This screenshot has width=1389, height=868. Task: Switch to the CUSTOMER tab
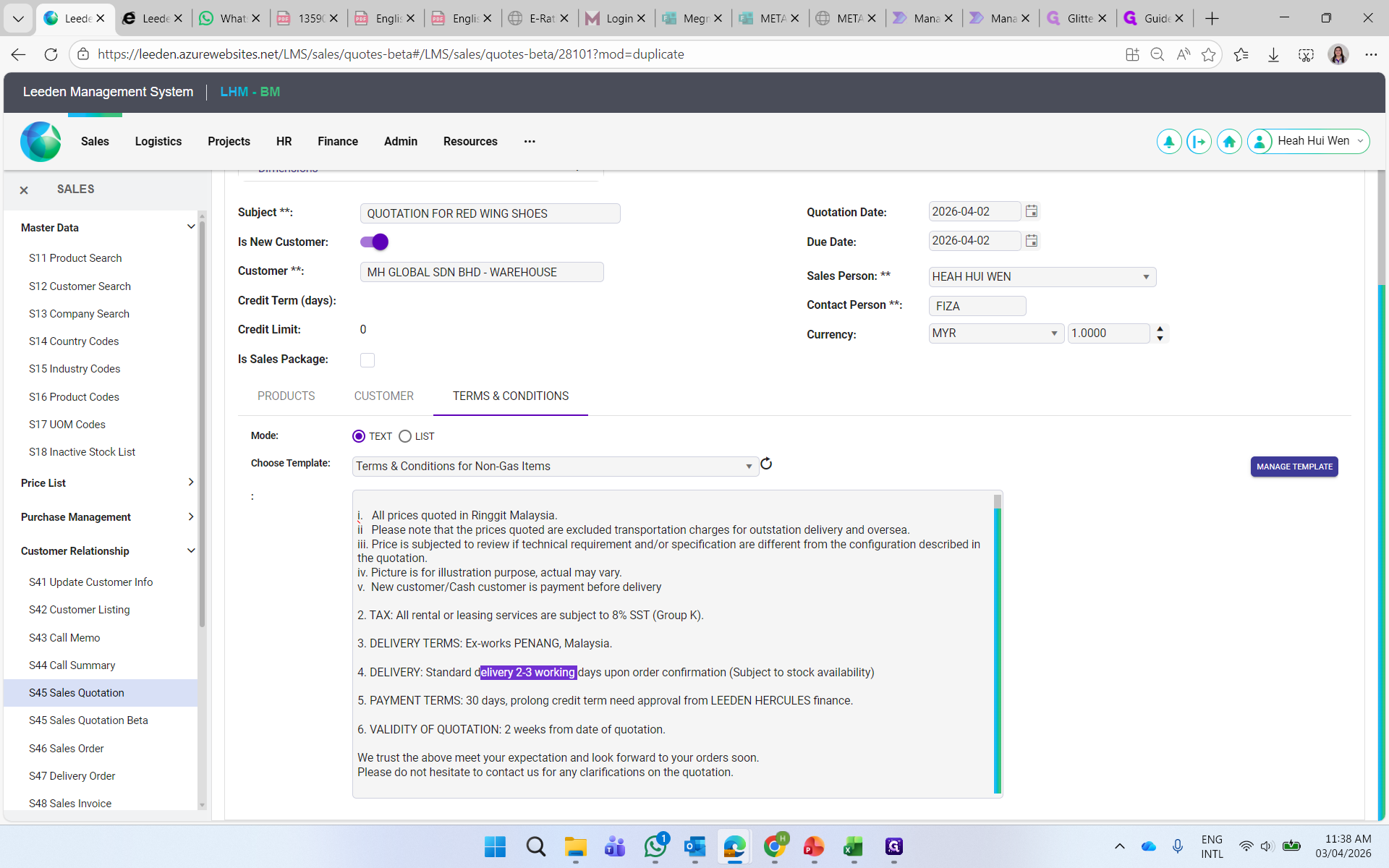point(384,396)
